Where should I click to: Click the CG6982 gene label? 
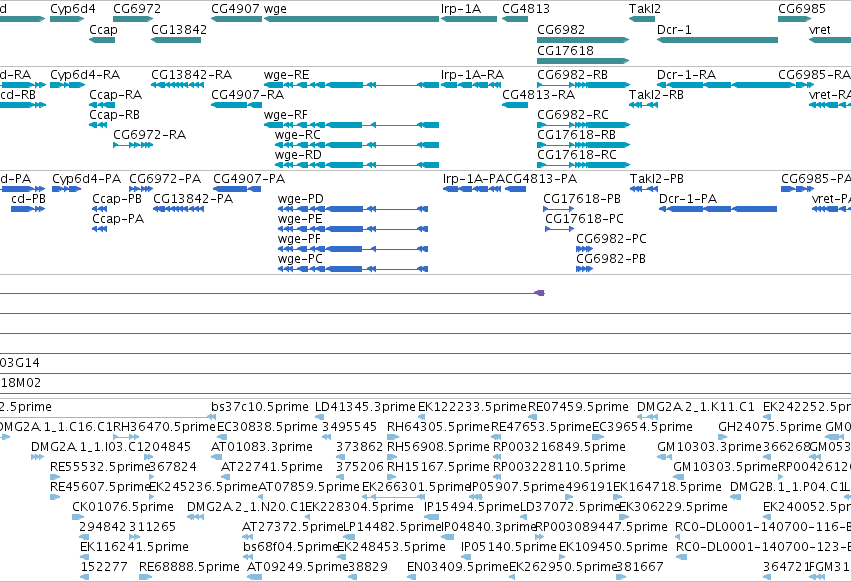click(x=561, y=29)
